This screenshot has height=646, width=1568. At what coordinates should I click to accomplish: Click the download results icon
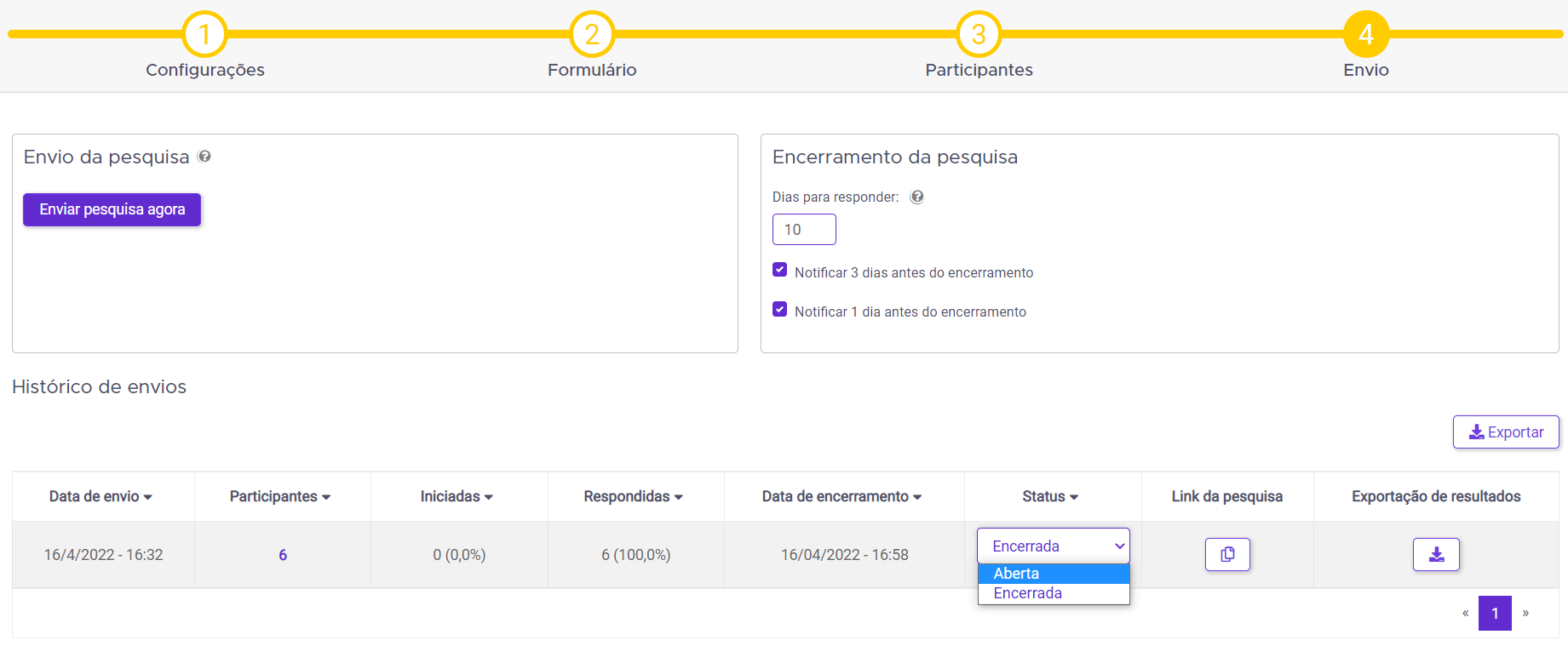1436,555
